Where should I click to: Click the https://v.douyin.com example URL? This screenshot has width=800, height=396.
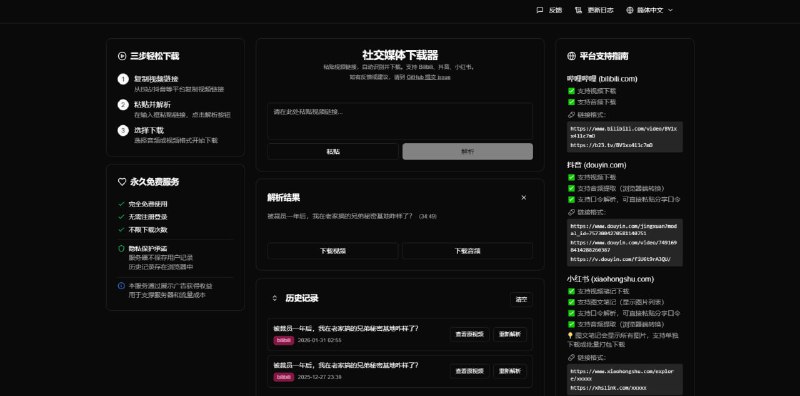tap(620, 259)
